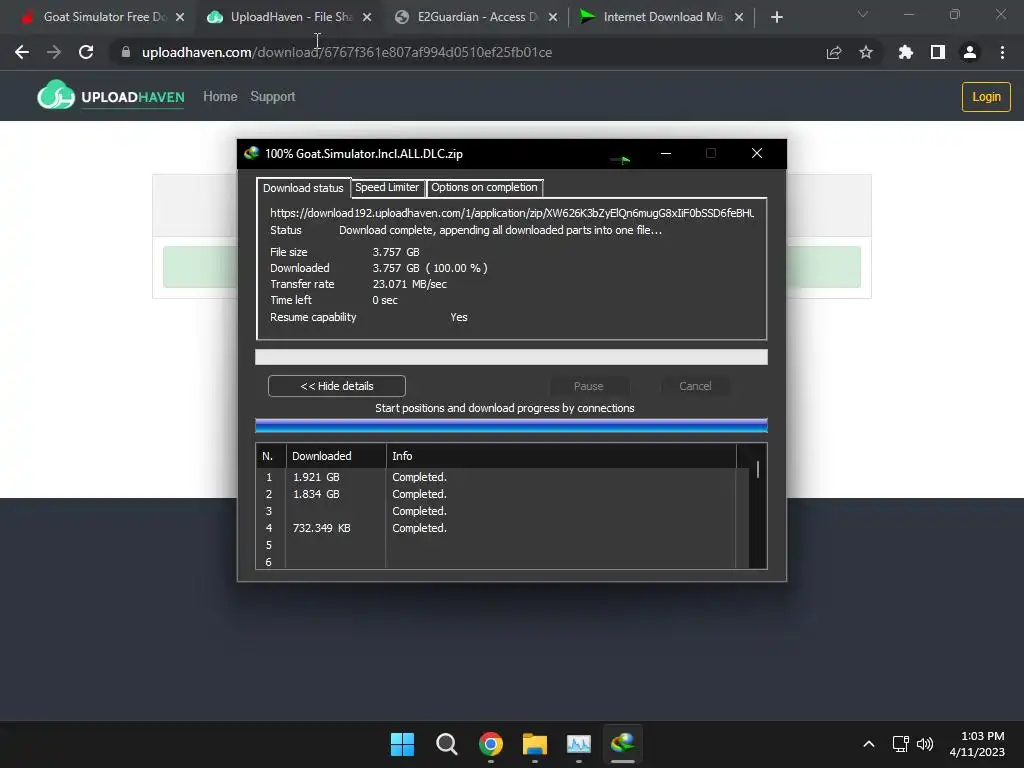1024x768 pixels.
Task: Go back using the browser back arrow
Action: [x=22, y=52]
